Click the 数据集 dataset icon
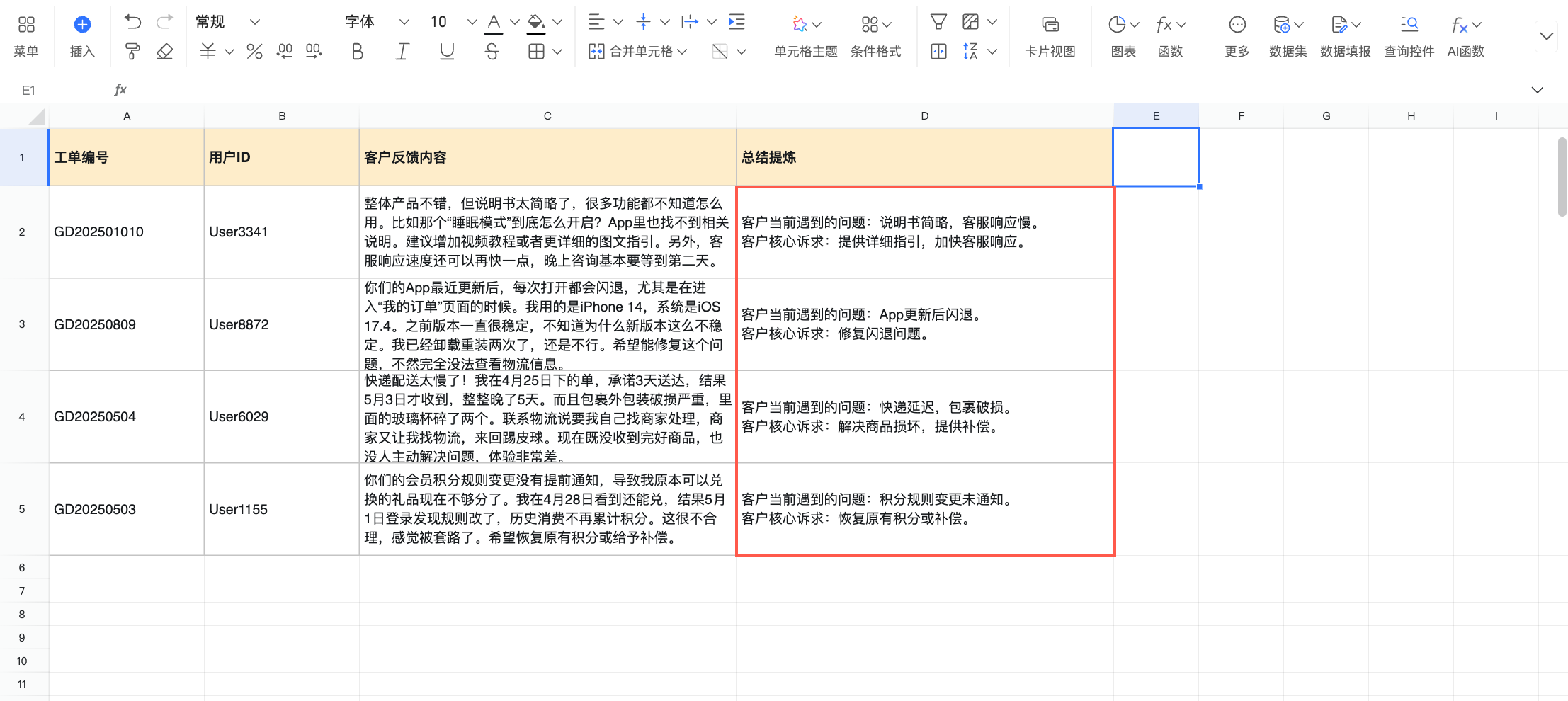The height and width of the screenshot is (701, 1568). click(1281, 25)
